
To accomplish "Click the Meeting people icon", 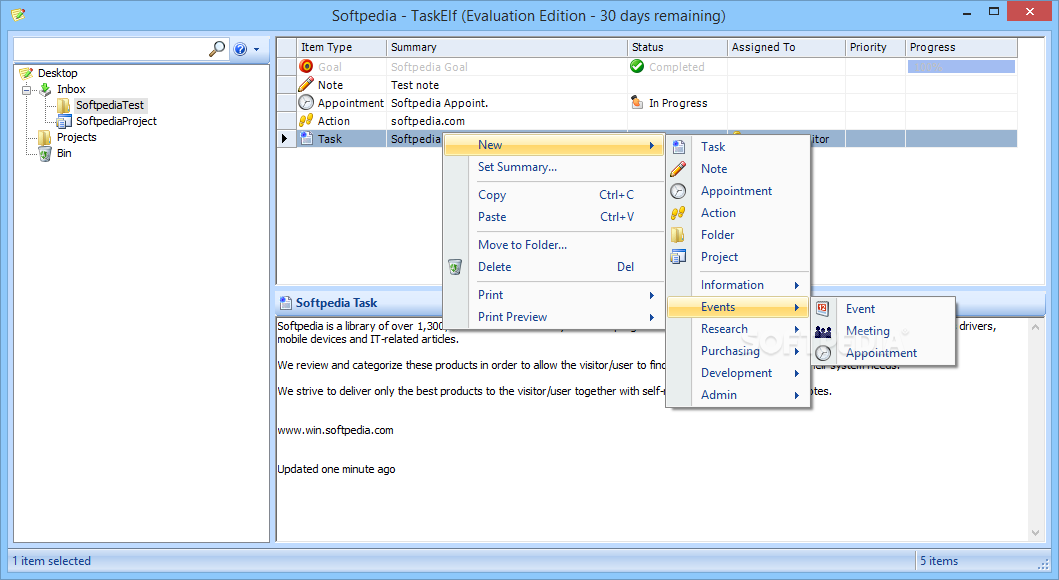I will pyautogui.click(x=823, y=331).
